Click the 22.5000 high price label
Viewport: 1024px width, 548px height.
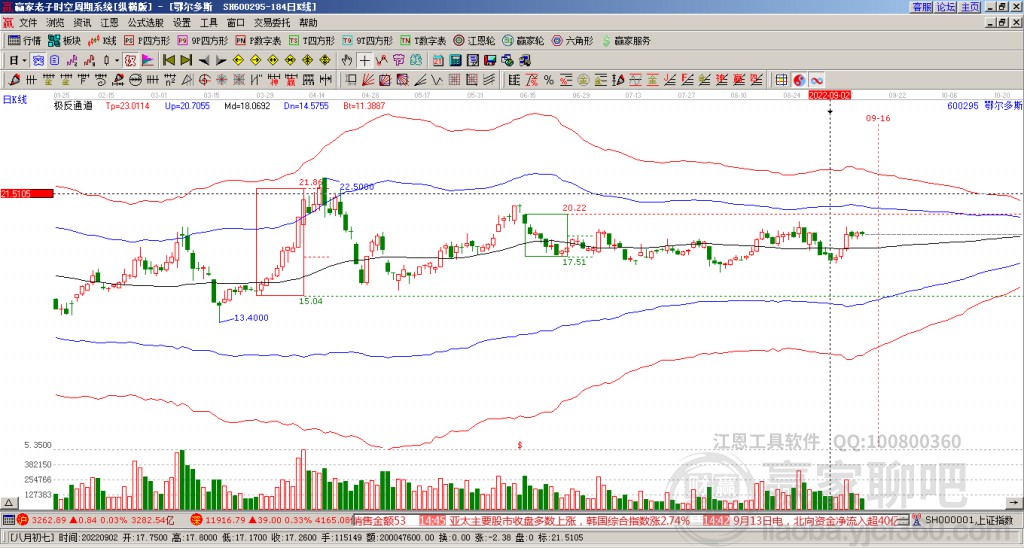coord(357,187)
